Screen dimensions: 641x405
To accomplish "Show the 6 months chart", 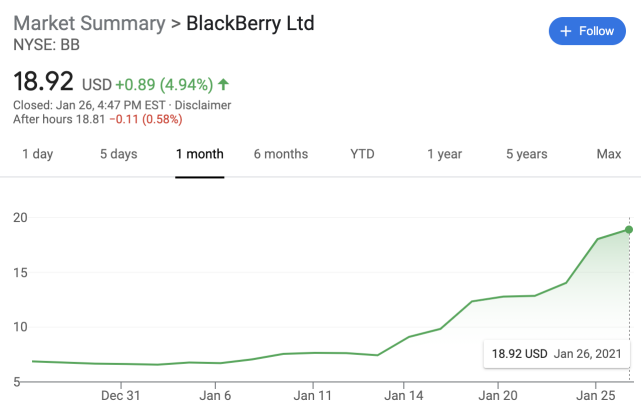I will click(281, 154).
